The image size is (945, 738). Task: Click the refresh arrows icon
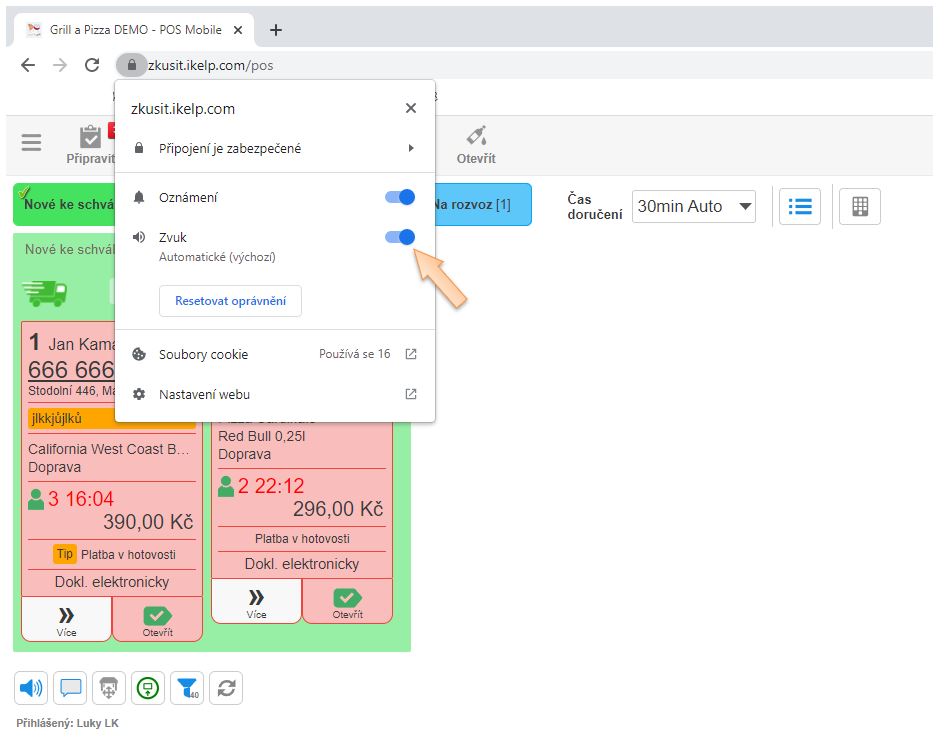coord(226,688)
